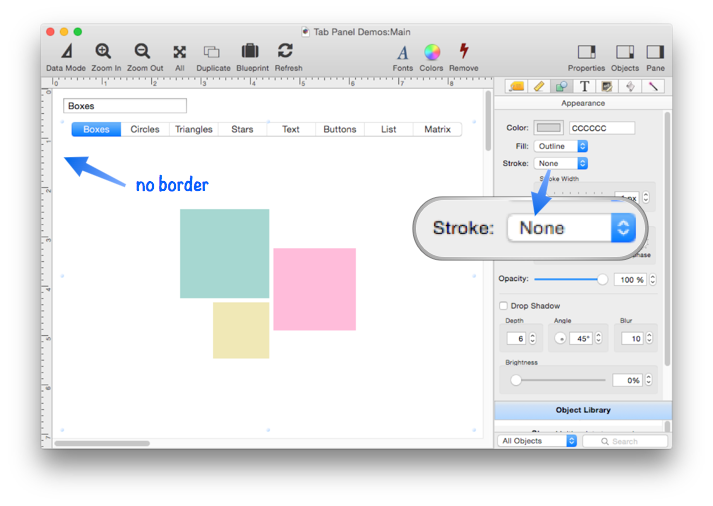713x506 pixels.
Task: Click the Object Library header
Action: coord(583,410)
